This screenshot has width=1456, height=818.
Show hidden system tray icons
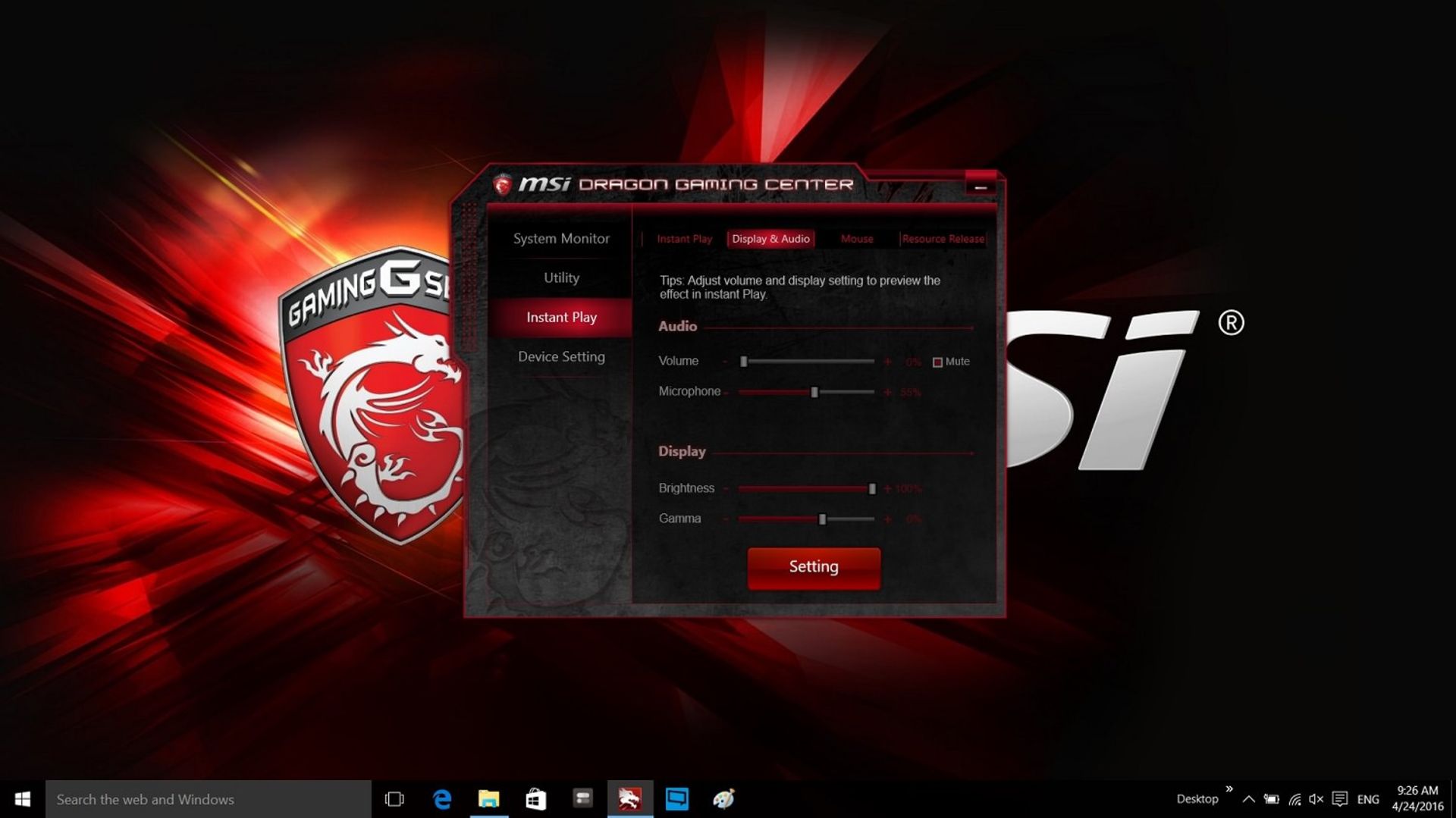pyautogui.click(x=1249, y=799)
